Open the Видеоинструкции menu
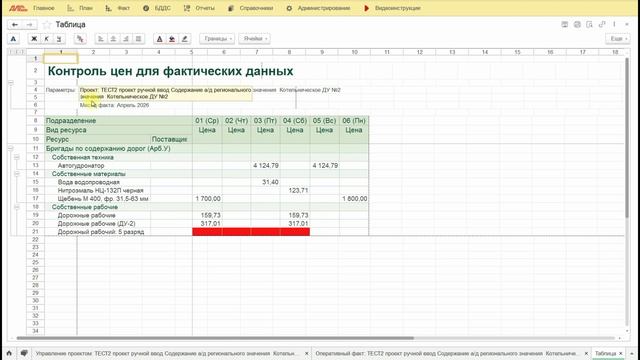Image resolution: width=640 pixels, height=360 pixels. pyautogui.click(x=392, y=8)
